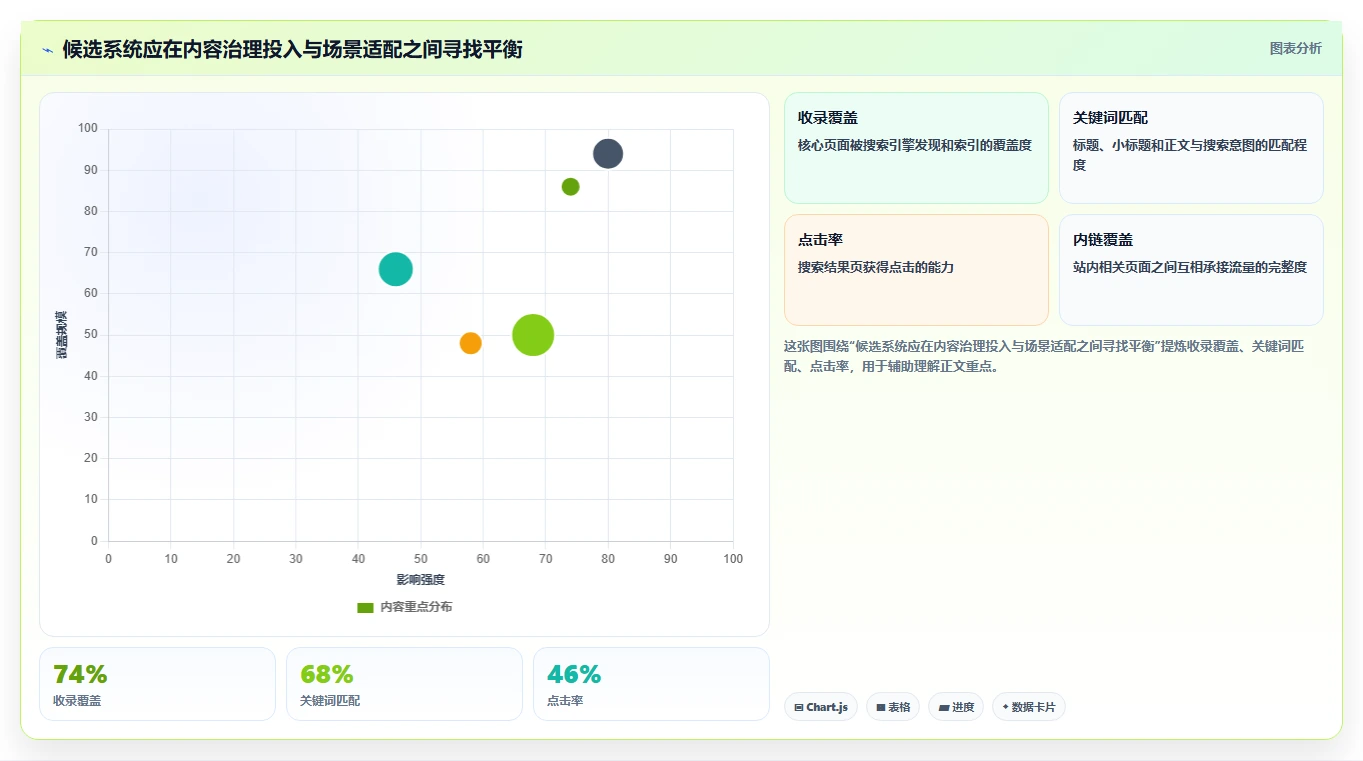1363x761 pixels.
Task: Click the 进度 tag icon
Action: click(944, 708)
